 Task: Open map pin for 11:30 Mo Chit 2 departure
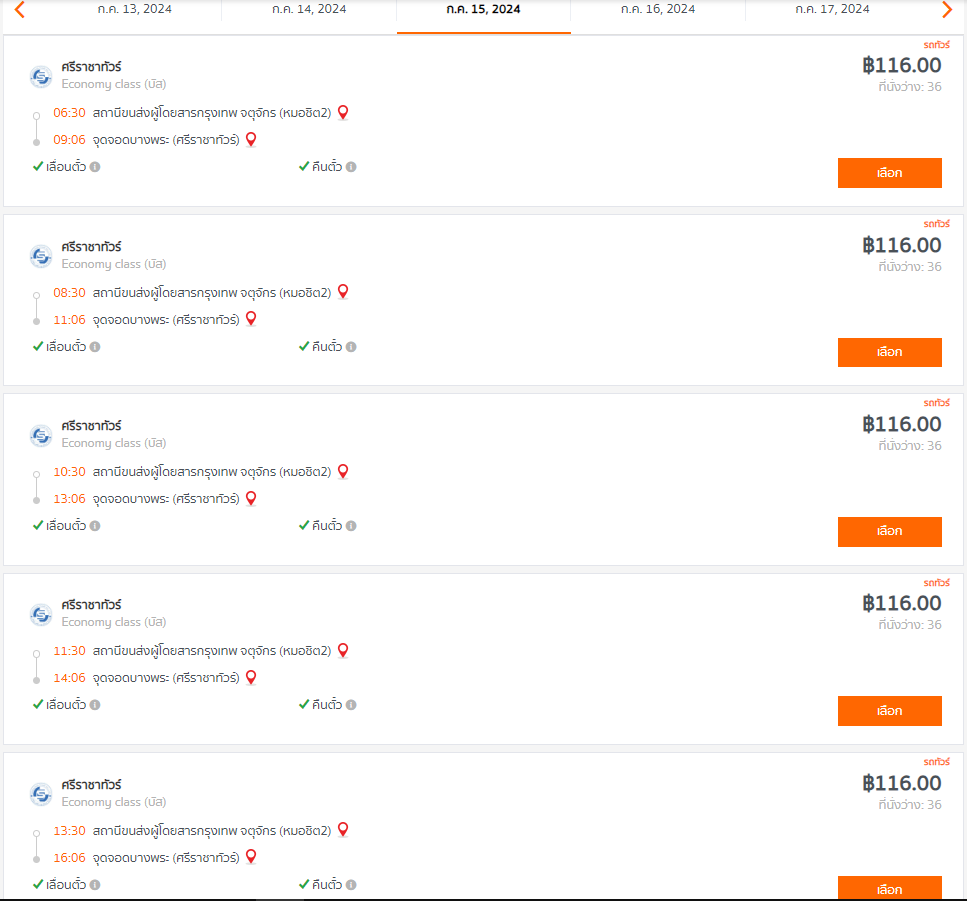click(343, 651)
